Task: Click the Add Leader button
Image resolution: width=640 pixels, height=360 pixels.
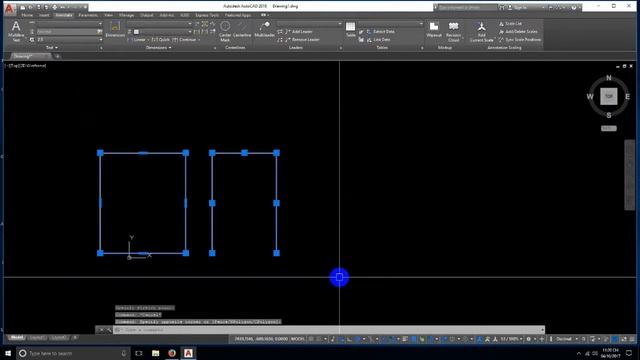Action: pyautogui.click(x=298, y=31)
